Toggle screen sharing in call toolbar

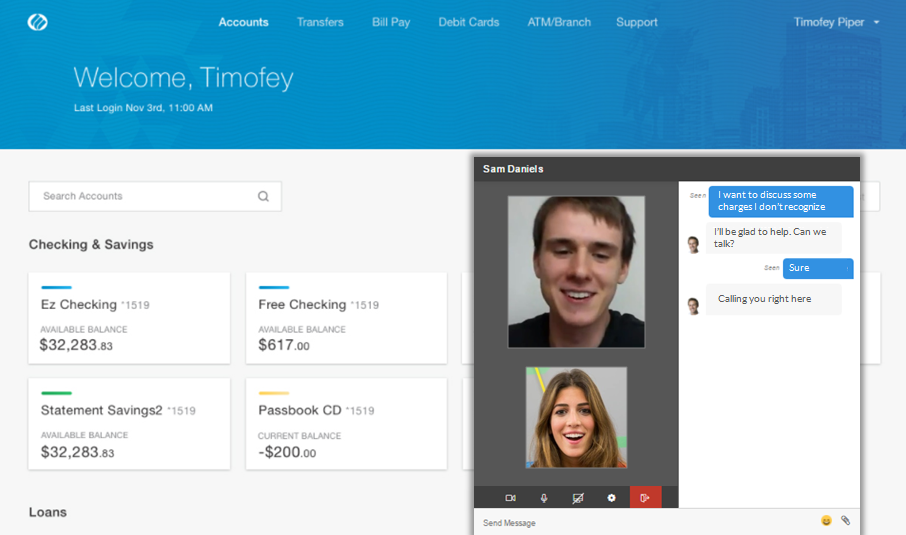(578, 498)
